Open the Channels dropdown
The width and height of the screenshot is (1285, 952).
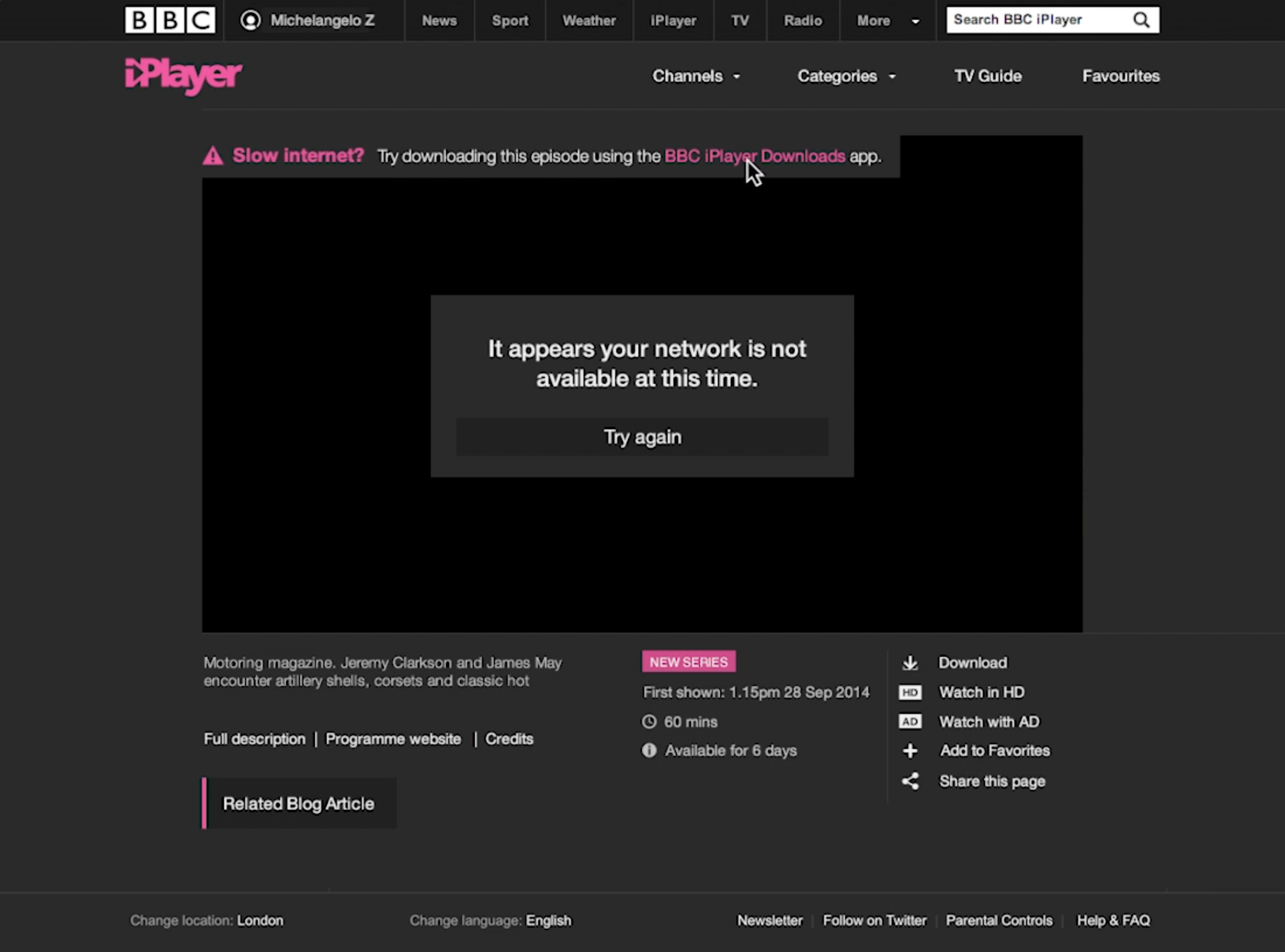coord(696,76)
